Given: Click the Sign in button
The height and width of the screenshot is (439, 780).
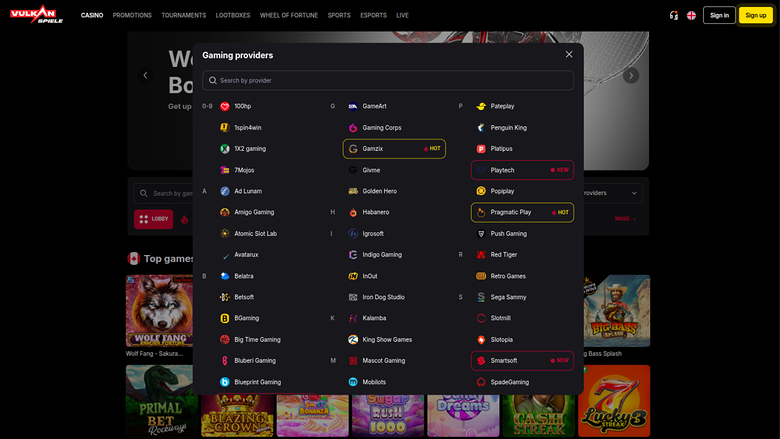Looking at the screenshot, I should [719, 15].
